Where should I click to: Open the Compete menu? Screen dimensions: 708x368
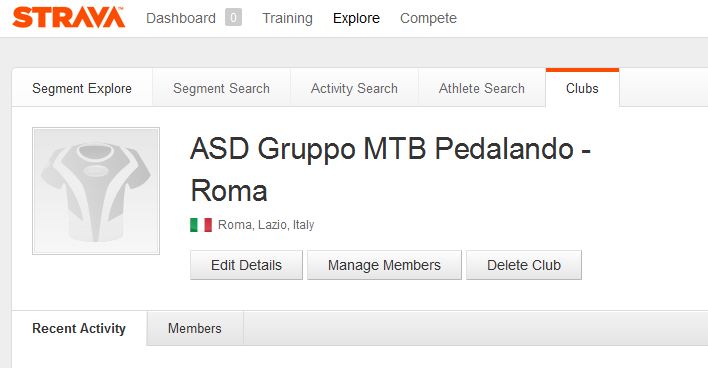428,18
